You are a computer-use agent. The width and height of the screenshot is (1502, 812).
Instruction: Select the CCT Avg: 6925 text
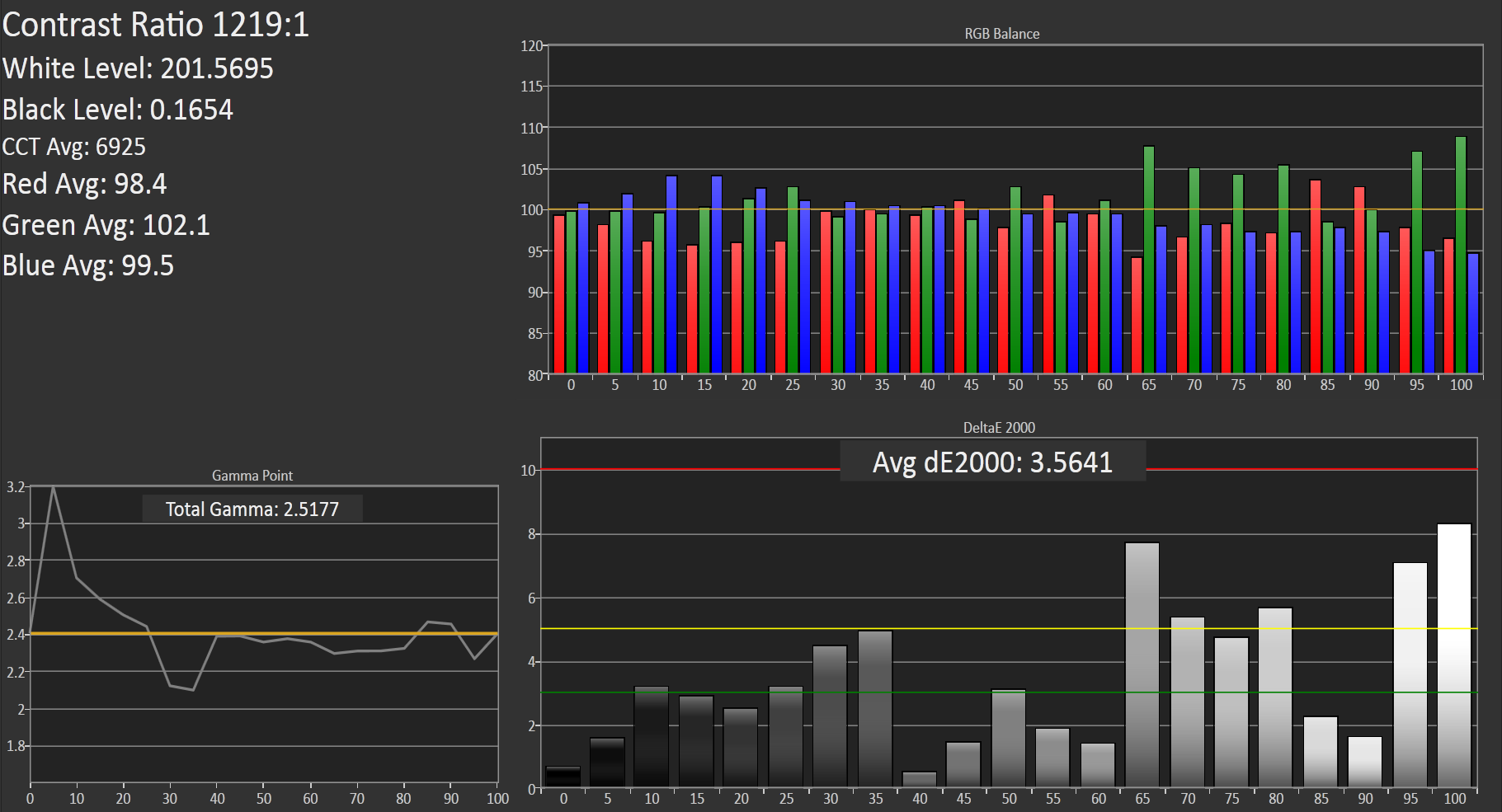tap(74, 147)
